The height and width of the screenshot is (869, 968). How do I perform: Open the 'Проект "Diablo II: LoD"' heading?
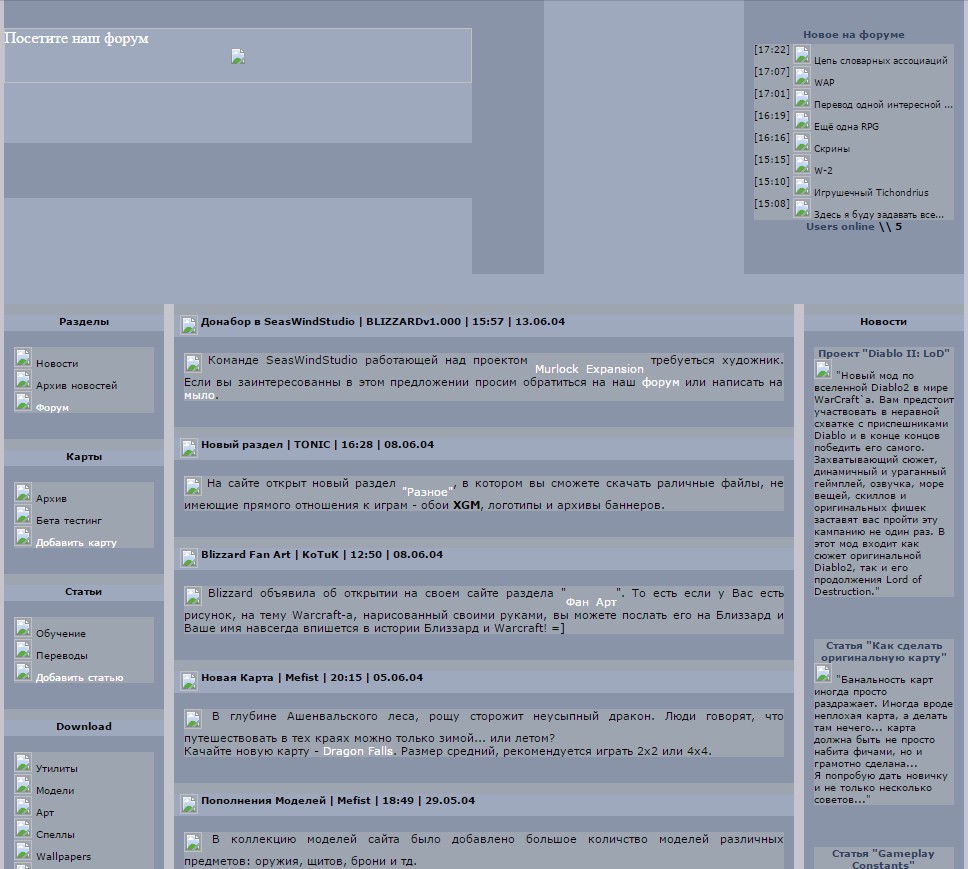[883, 354]
